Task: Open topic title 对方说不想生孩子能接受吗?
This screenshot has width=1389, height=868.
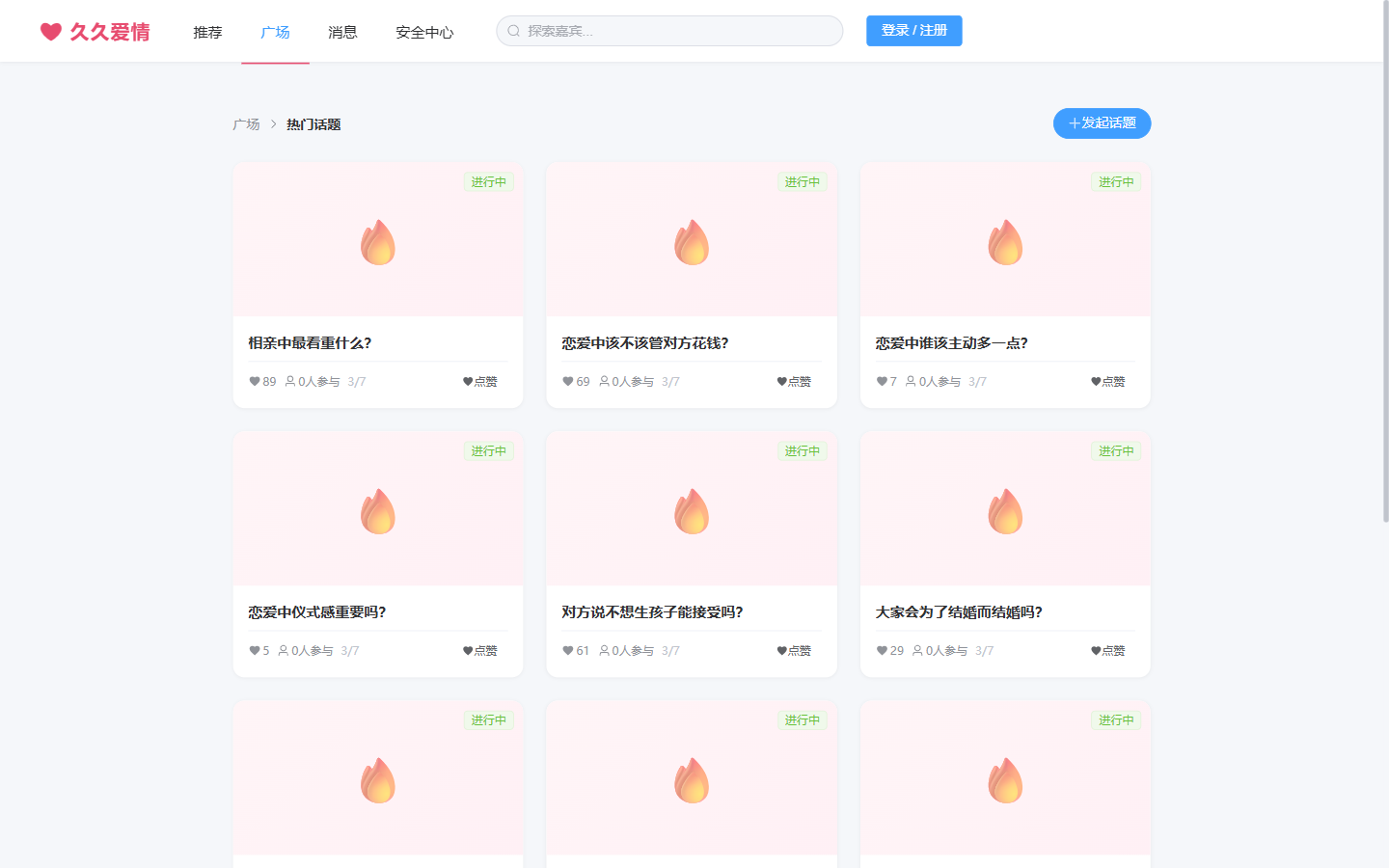Action: point(652,612)
